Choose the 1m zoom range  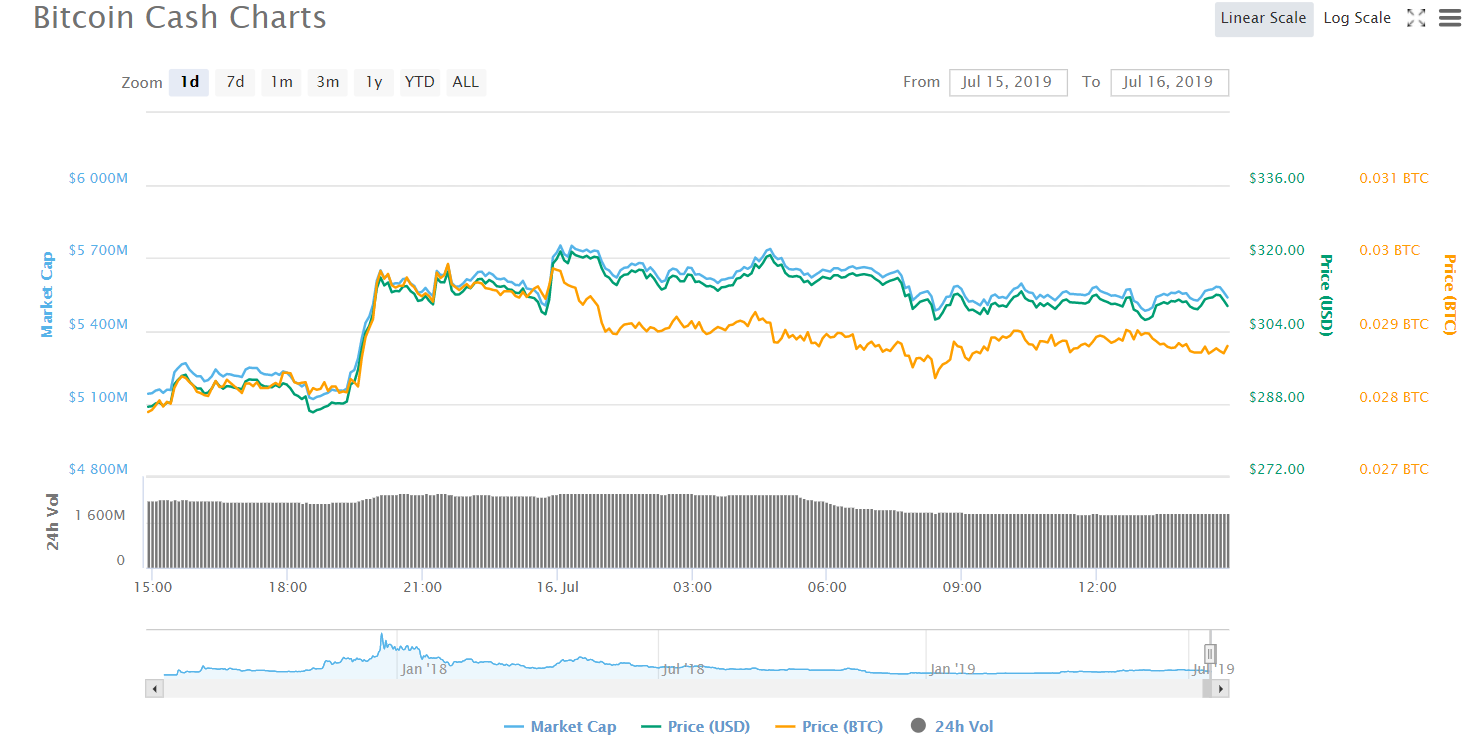282,82
